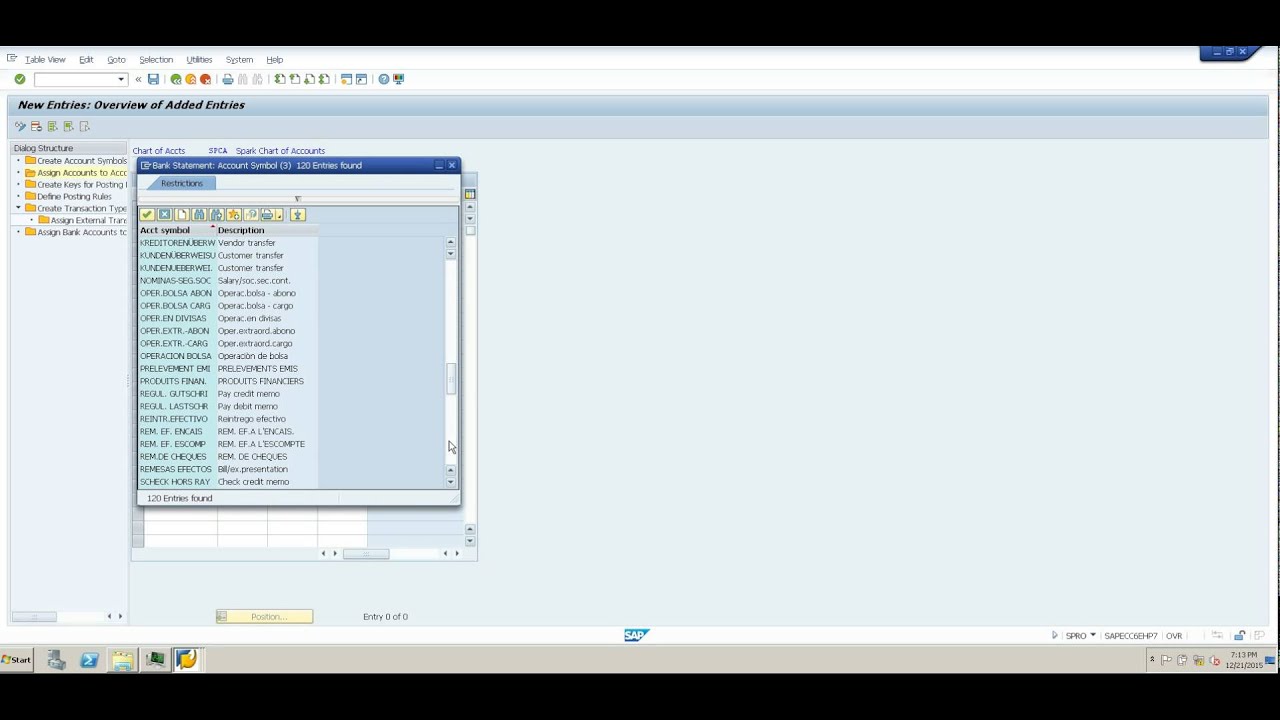Open the Goto menu
This screenshot has height=720, width=1280.
point(116,60)
